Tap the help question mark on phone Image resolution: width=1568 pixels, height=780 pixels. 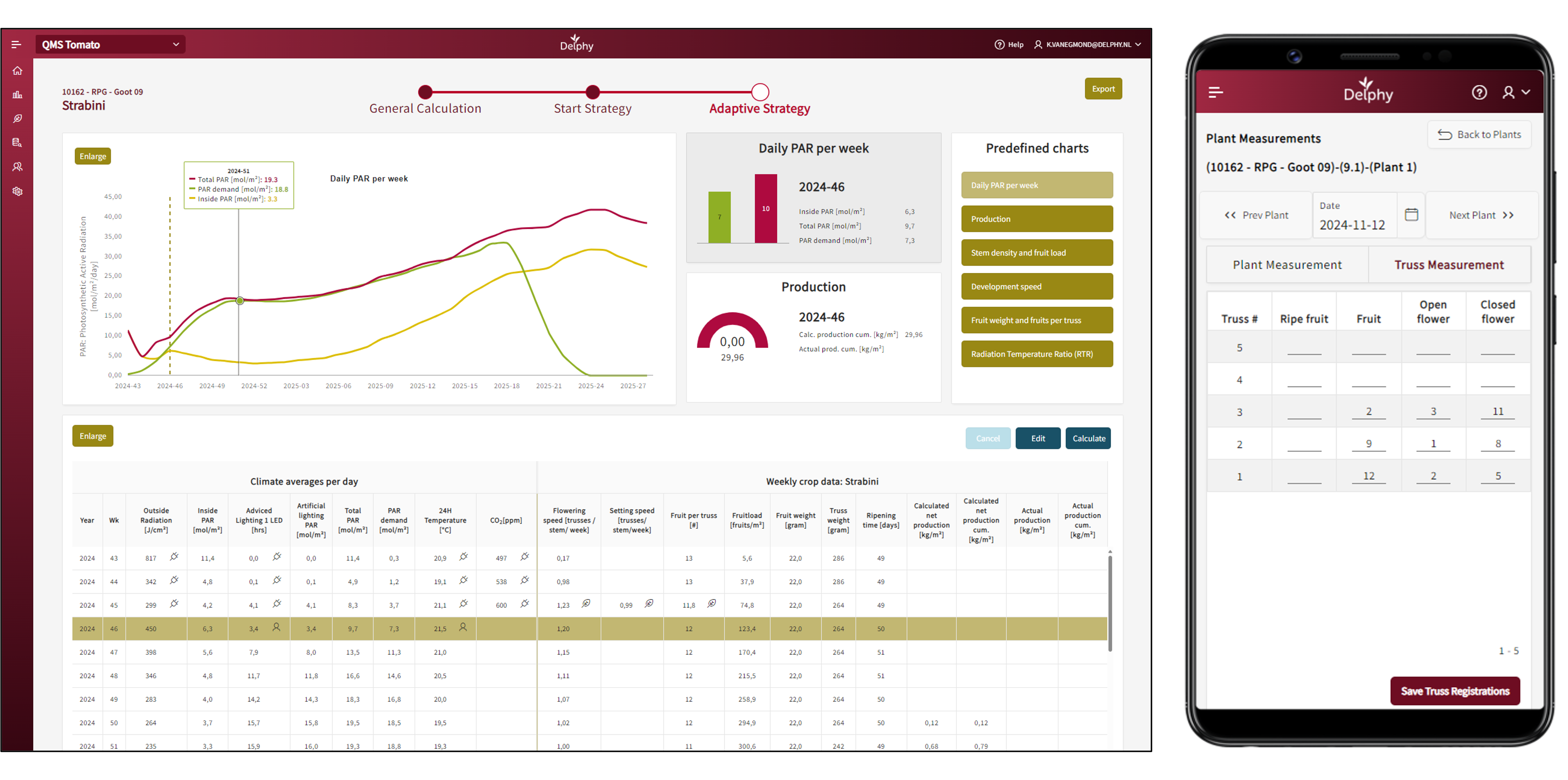tap(1479, 92)
